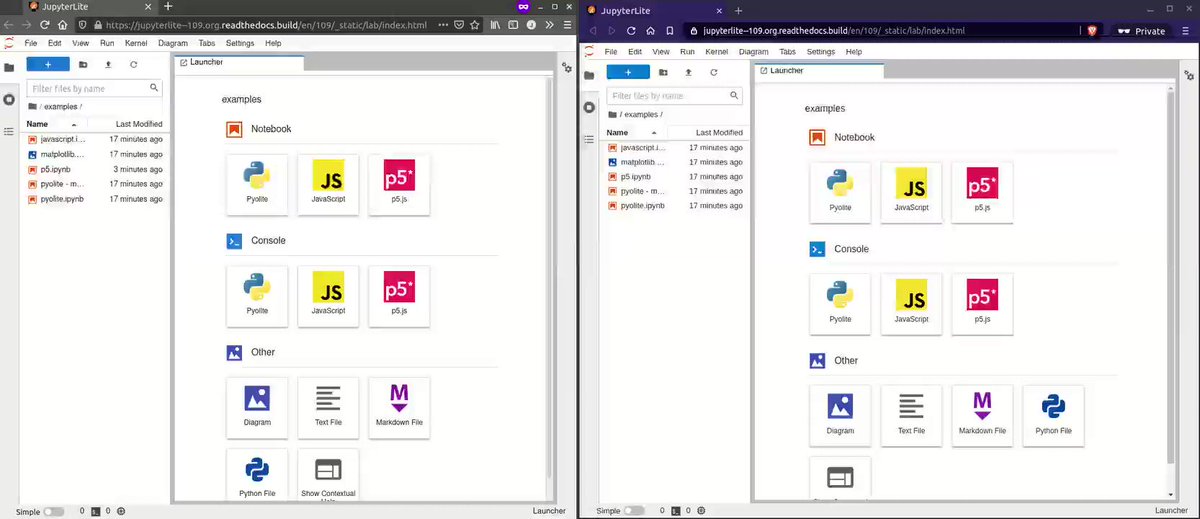This screenshot has height=519, width=1200.
Task: Open pyolite.ipynb file in right Brave window
Action: 675,205
